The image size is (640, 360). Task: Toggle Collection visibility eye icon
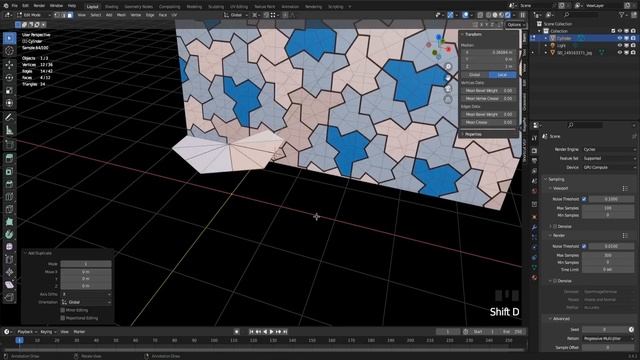click(620, 31)
